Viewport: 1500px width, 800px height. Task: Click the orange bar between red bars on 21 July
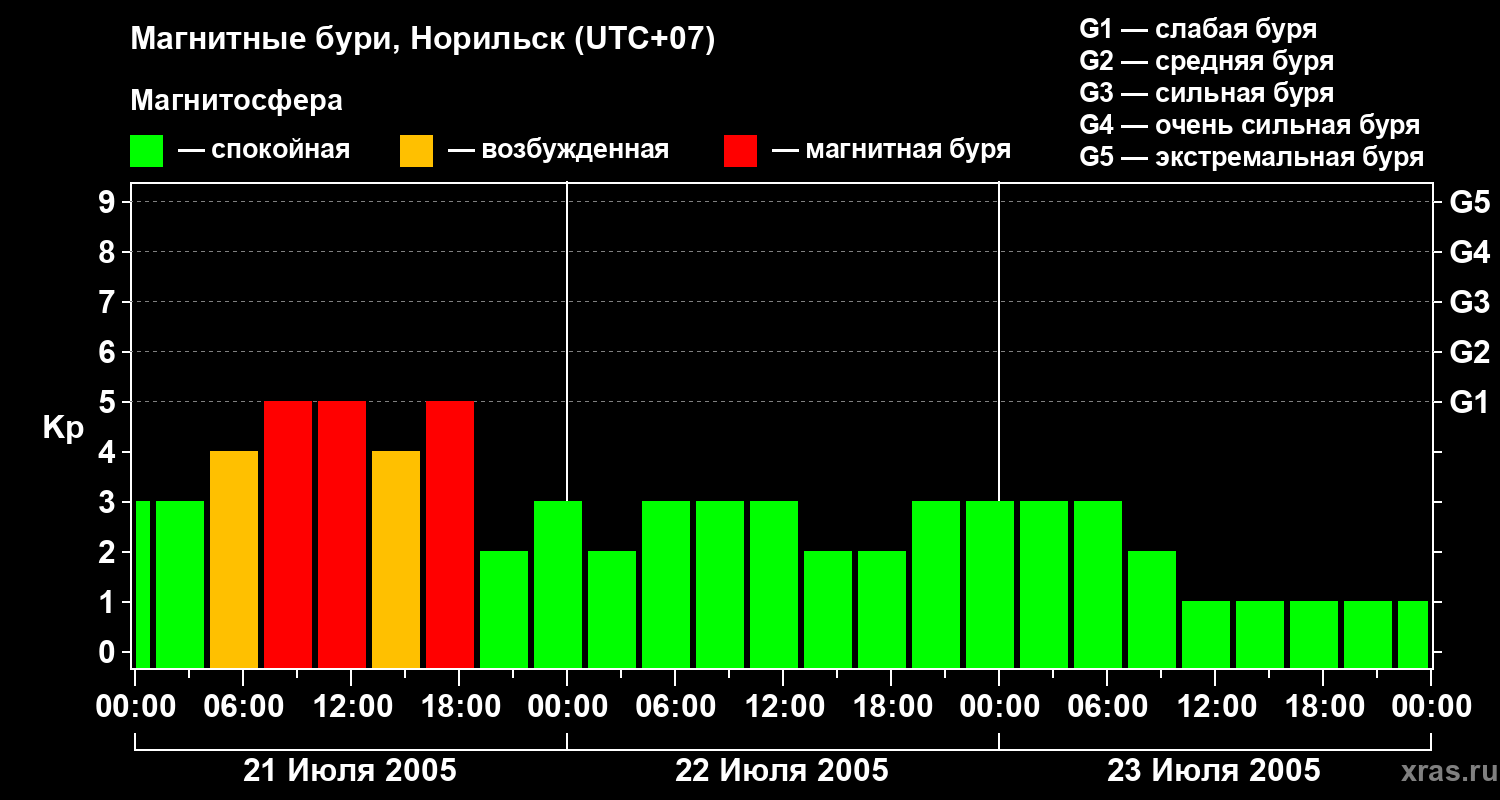[x=396, y=559]
